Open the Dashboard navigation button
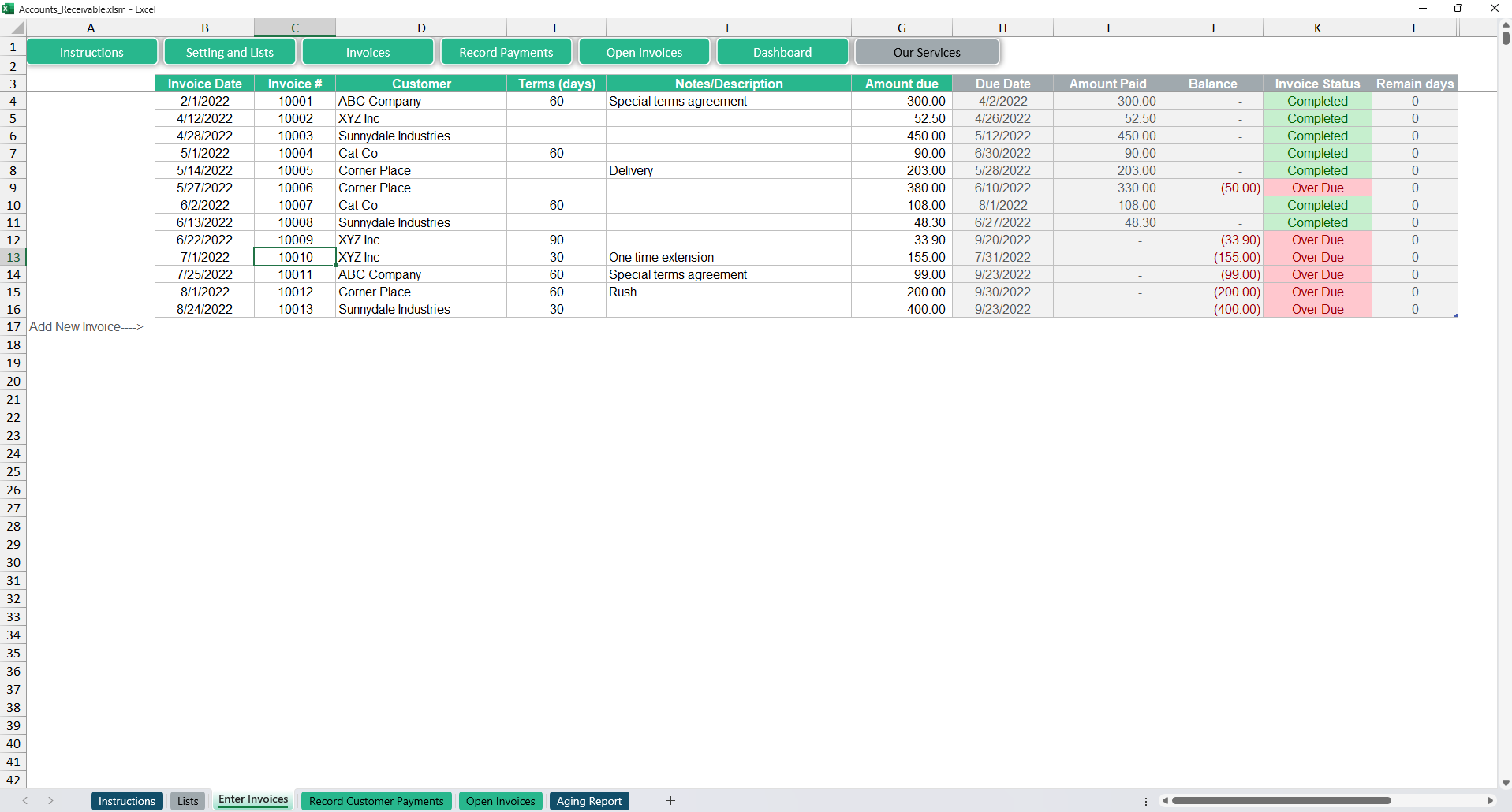The image size is (1512, 812). point(782,52)
